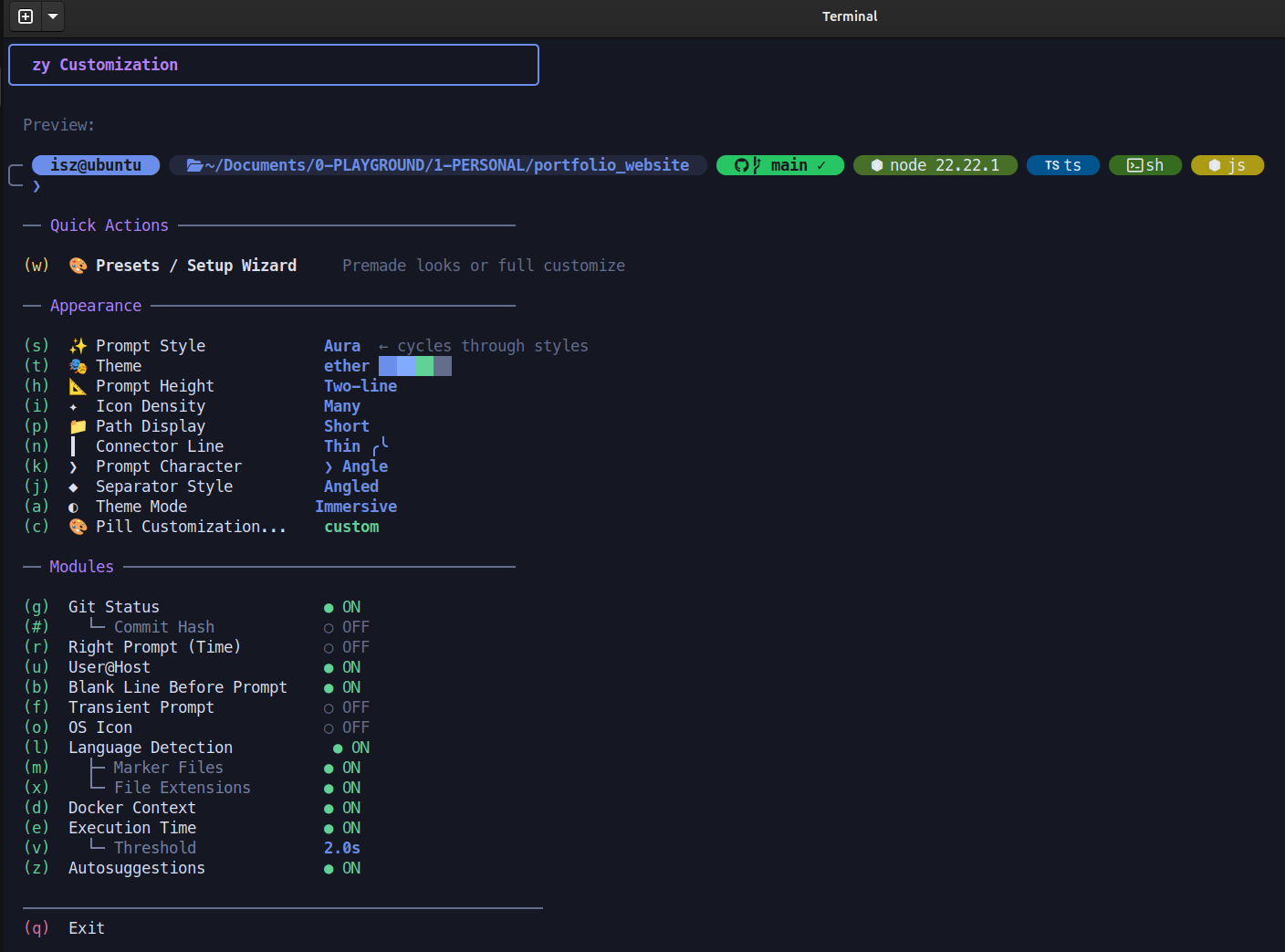Click the folder icon beside Path Display
This screenshot has width=1285, height=952.
(78, 426)
